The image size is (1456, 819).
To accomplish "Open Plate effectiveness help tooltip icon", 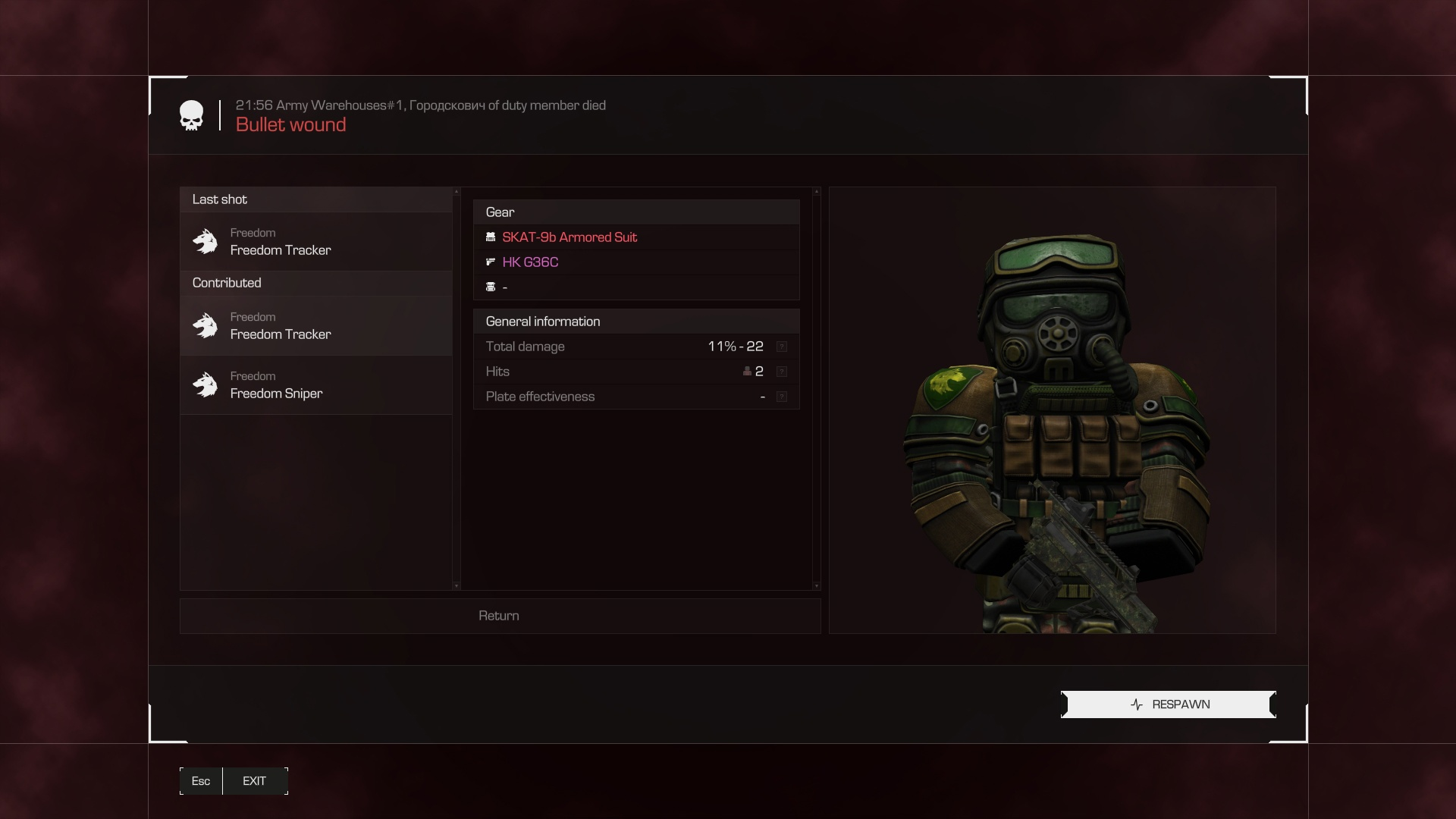I will pyautogui.click(x=782, y=397).
